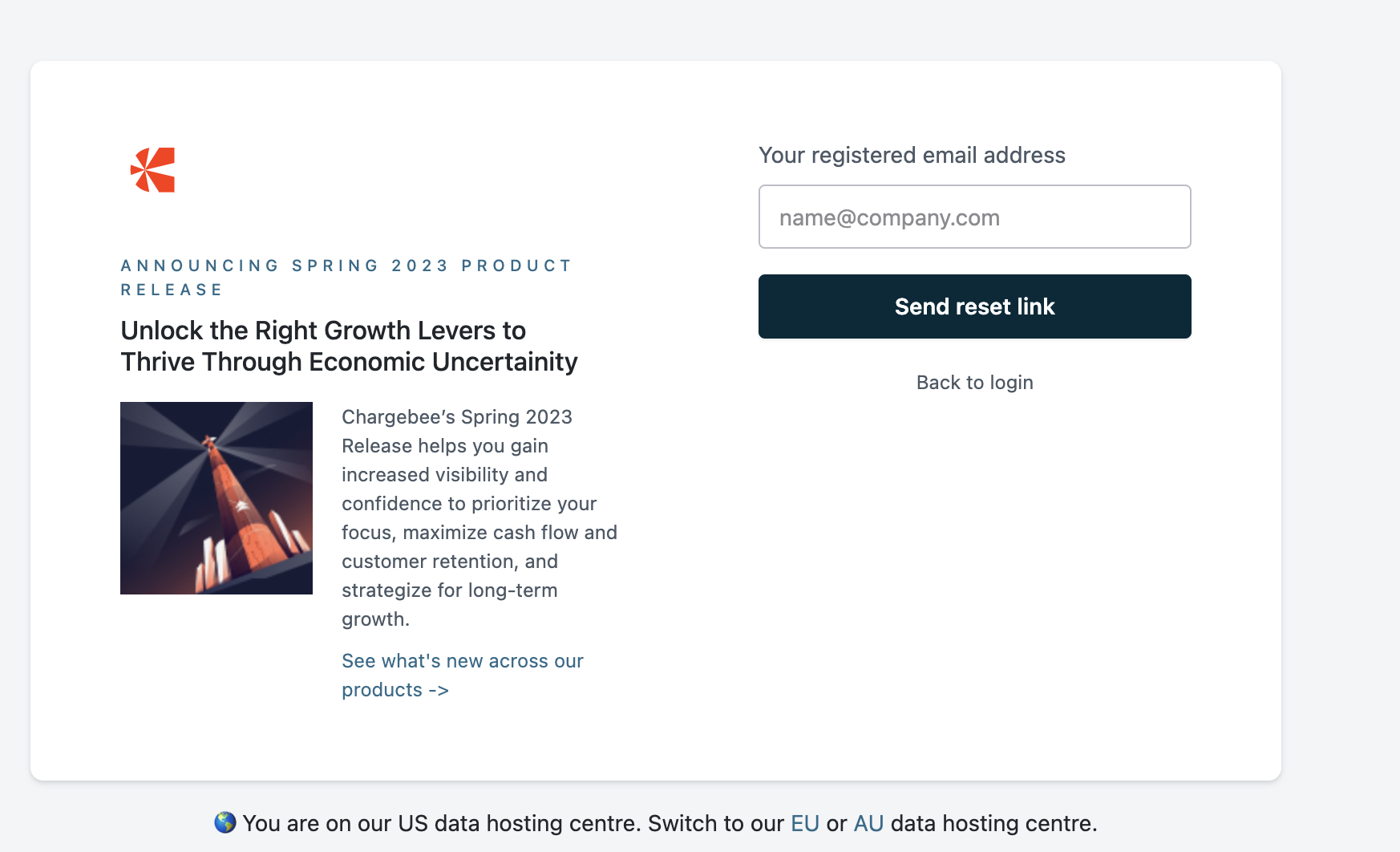Image resolution: width=1400 pixels, height=852 pixels.
Task: Select the 'Your registered email address' label
Action: tap(912, 155)
